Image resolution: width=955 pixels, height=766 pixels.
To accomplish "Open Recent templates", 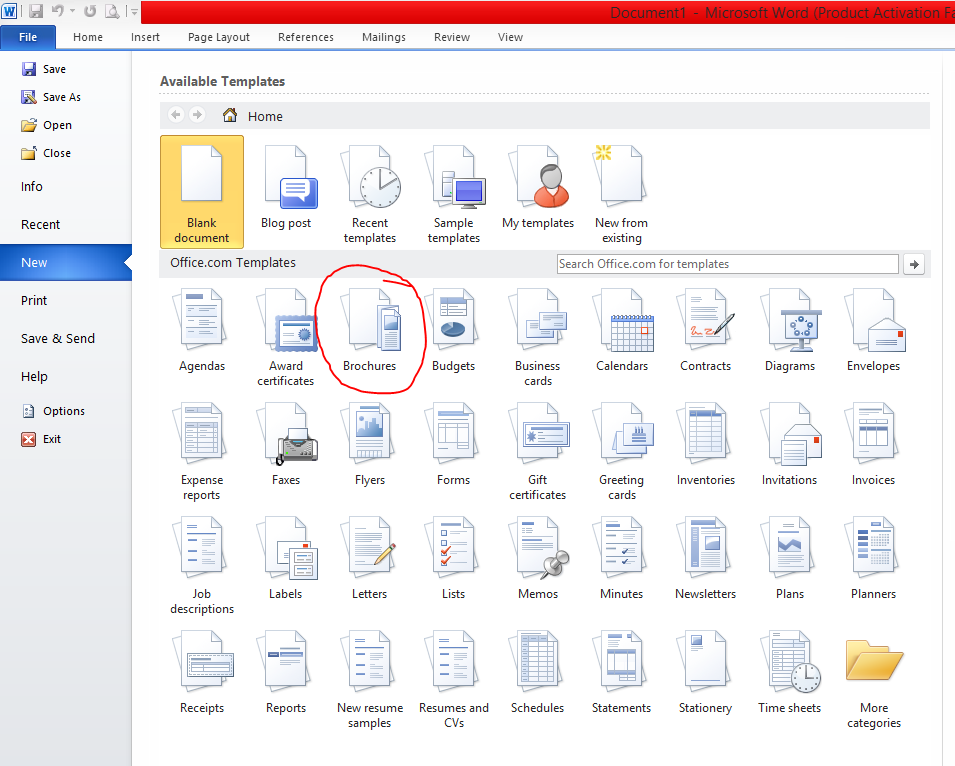I will (370, 195).
